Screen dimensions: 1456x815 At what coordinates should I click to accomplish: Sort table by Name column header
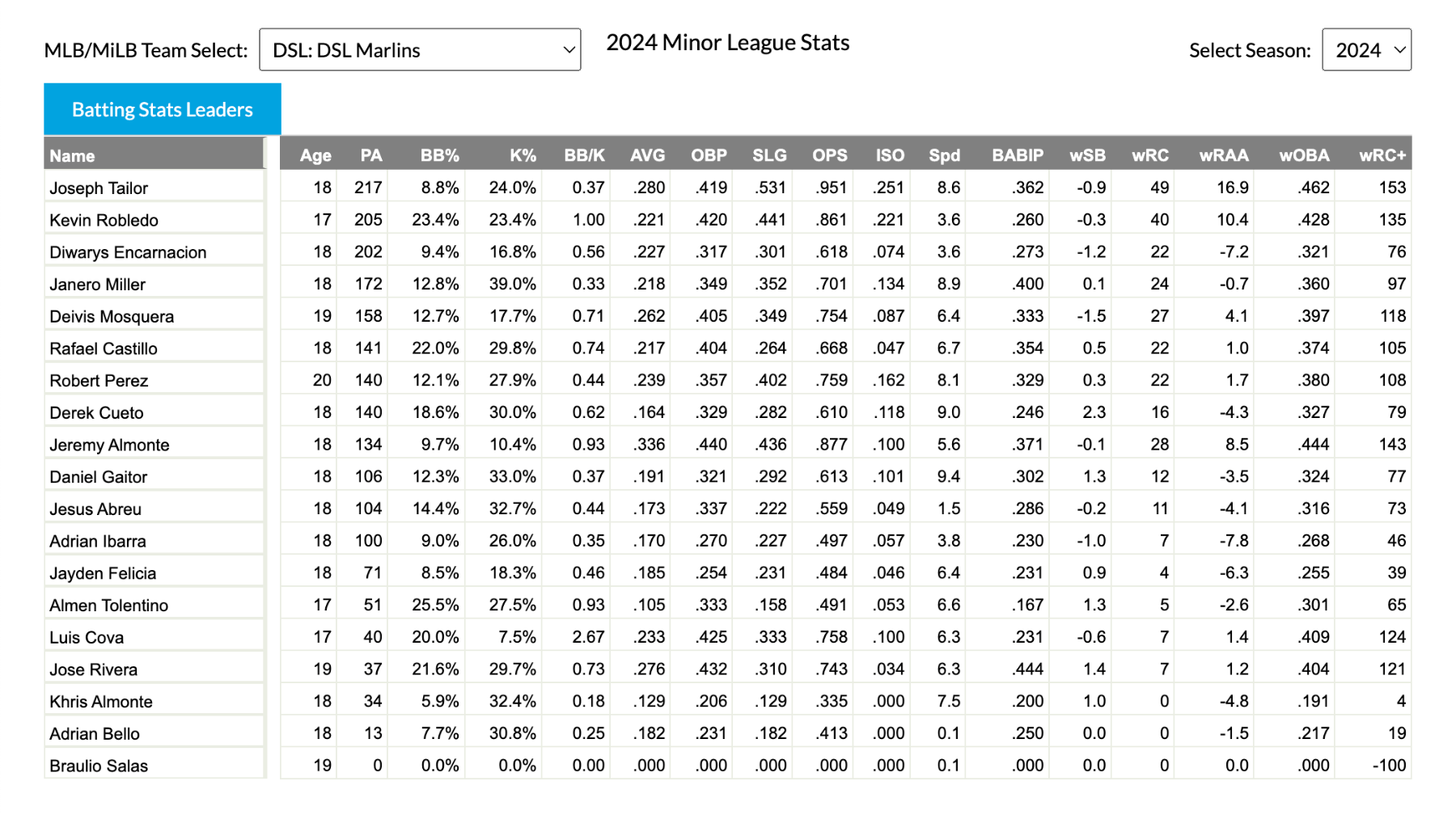click(x=72, y=156)
